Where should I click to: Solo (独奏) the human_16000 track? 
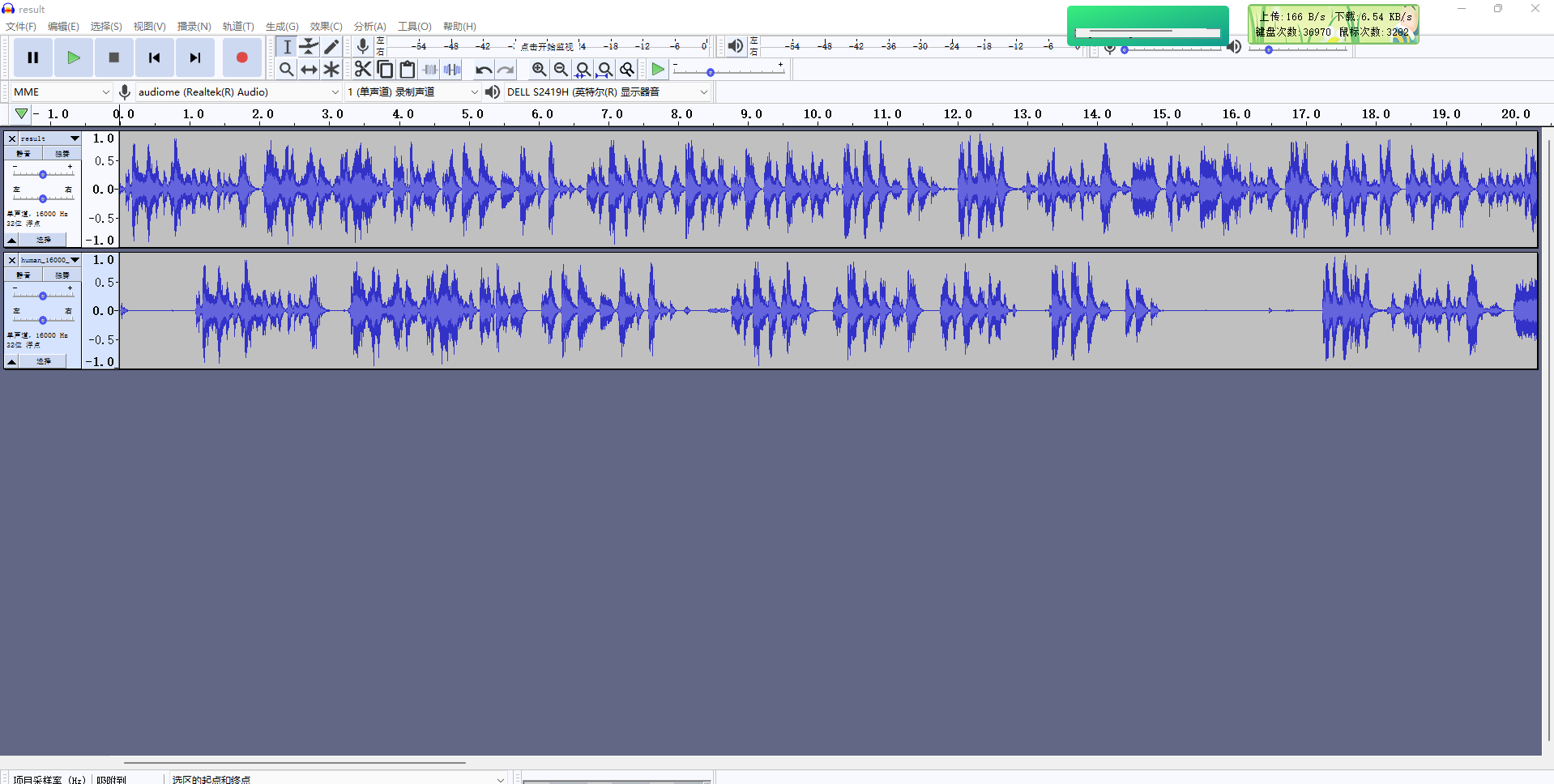coord(62,275)
